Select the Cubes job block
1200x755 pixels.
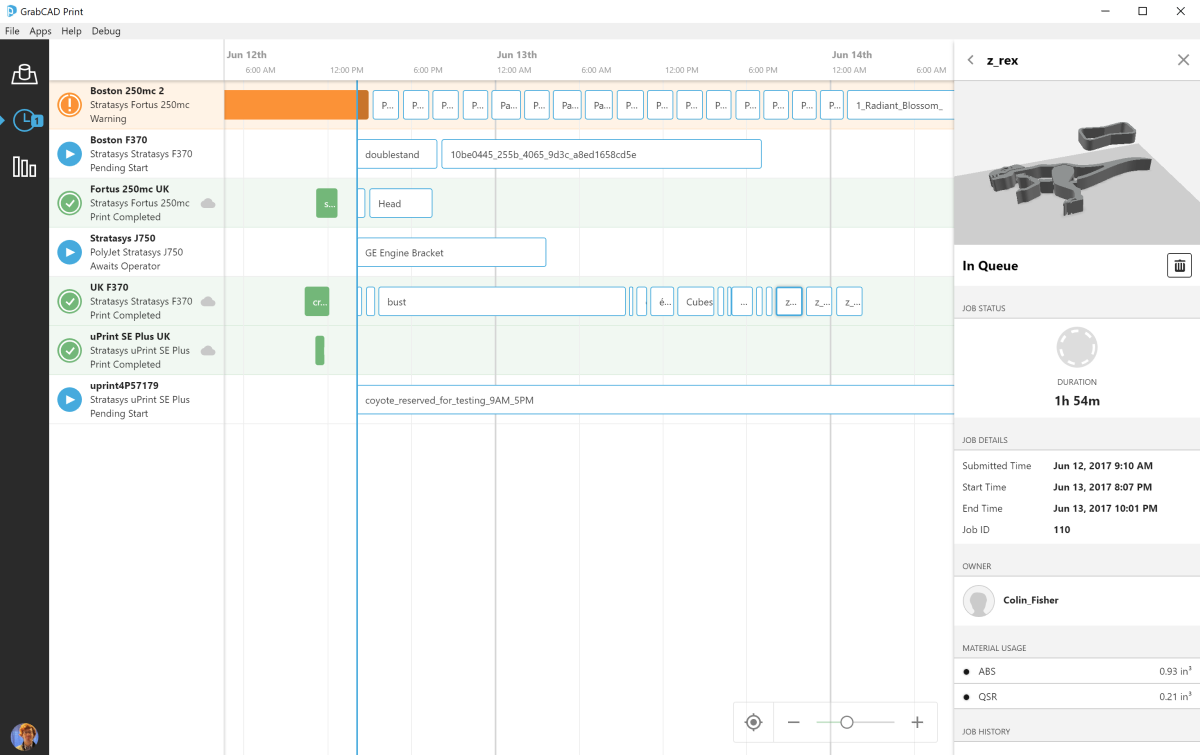[696, 301]
